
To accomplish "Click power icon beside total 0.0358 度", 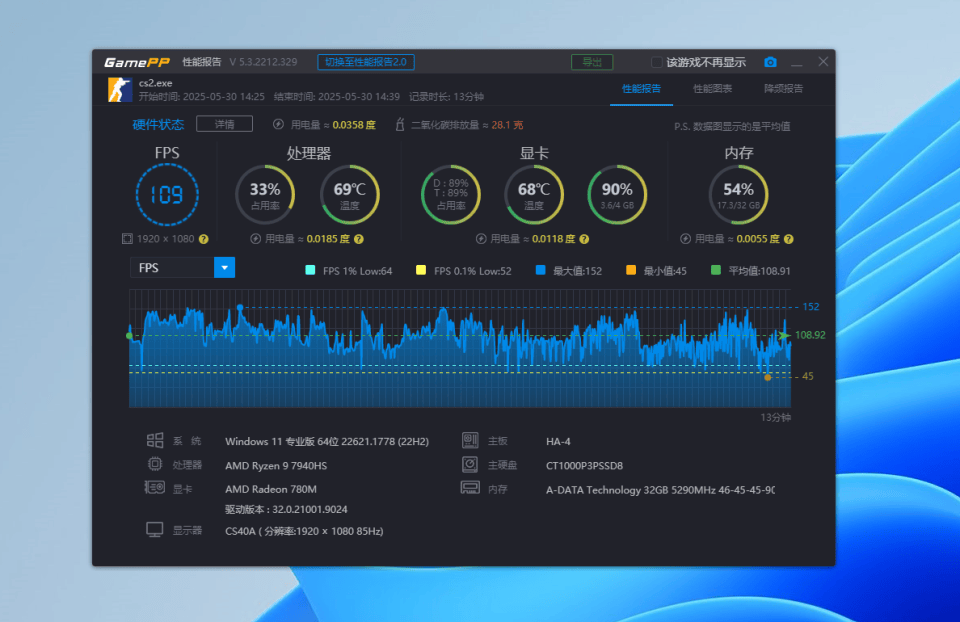I will pos(278,124).
